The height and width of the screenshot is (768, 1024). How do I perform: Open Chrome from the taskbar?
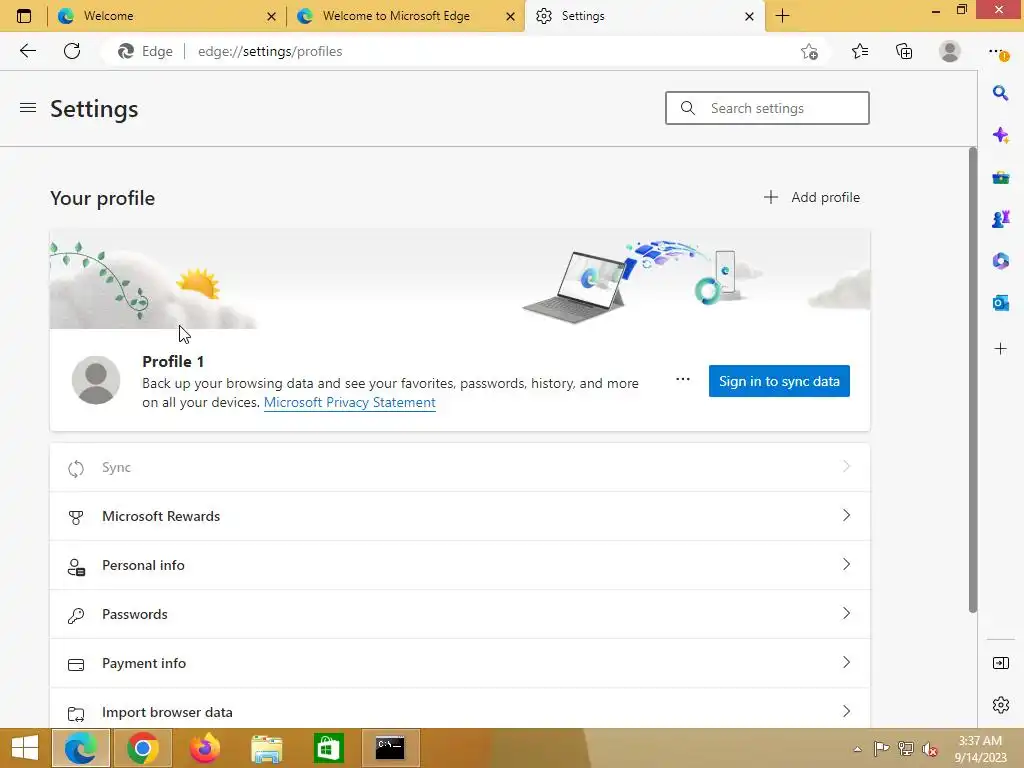[142, 748]
